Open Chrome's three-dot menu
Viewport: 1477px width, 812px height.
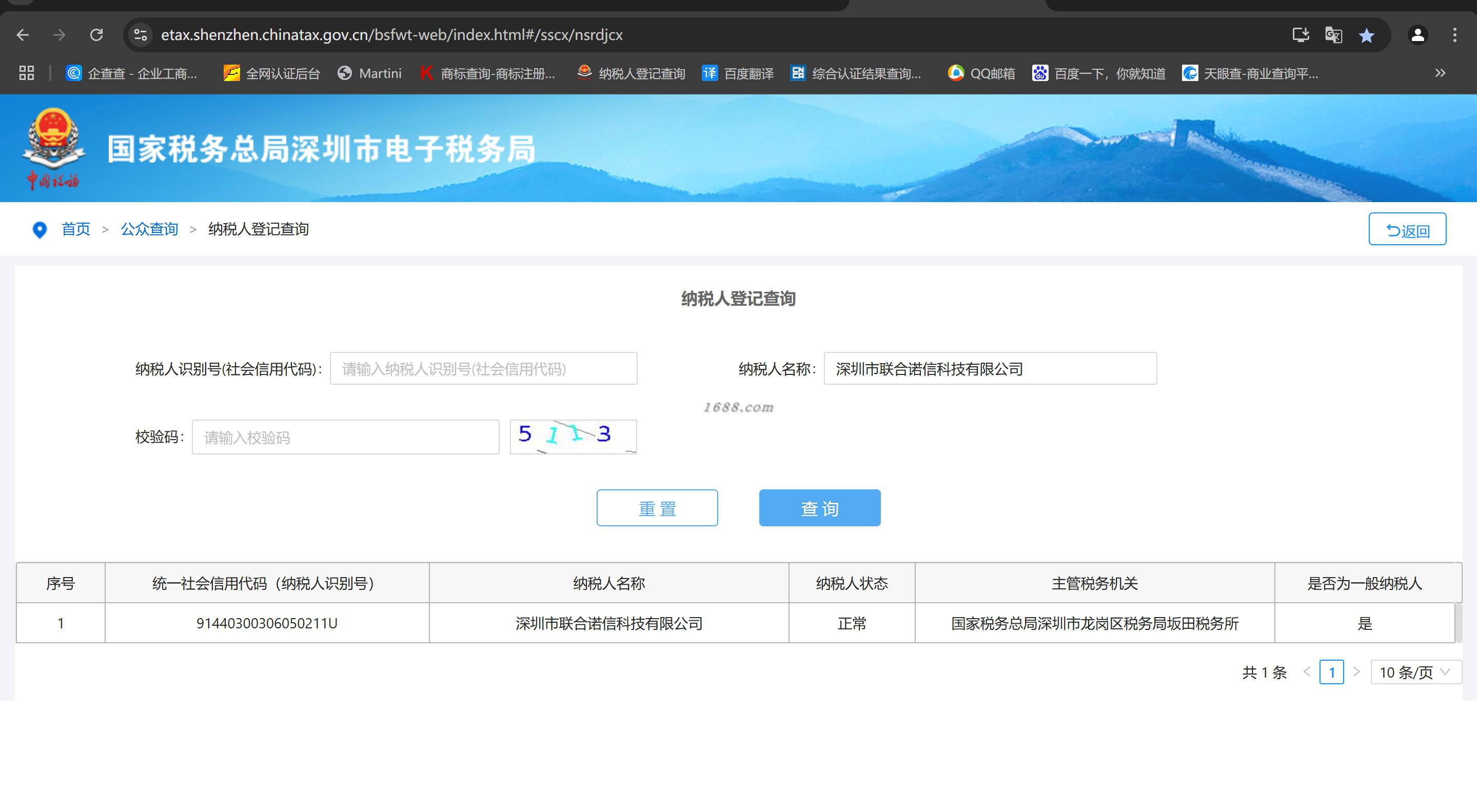coord(1454,35)
